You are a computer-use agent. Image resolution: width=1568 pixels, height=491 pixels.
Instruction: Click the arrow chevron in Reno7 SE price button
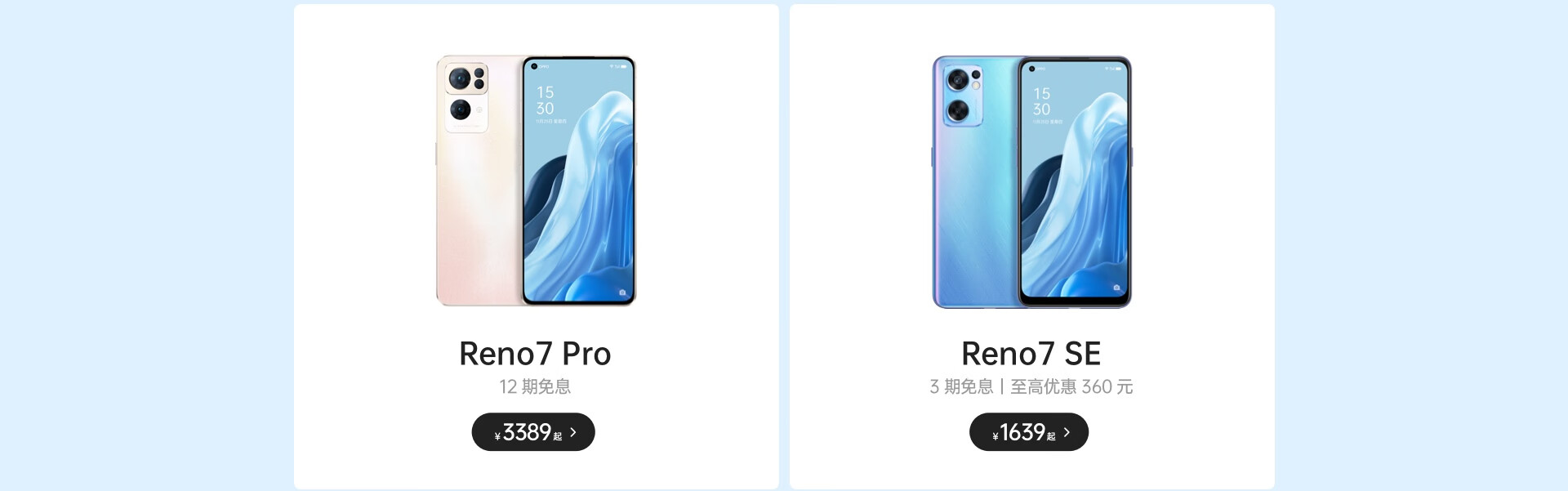click(x=1067, y=432)
